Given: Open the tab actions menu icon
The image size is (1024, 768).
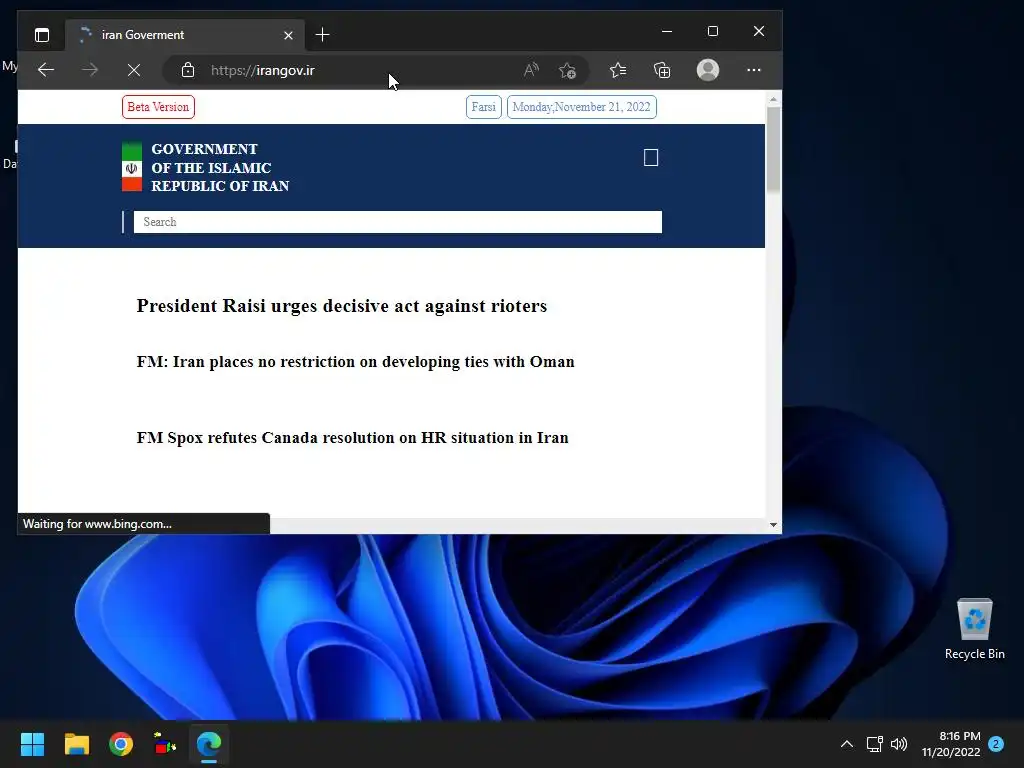Looking at the screenshot, I should pyautogui.click(x=42, y=35).
